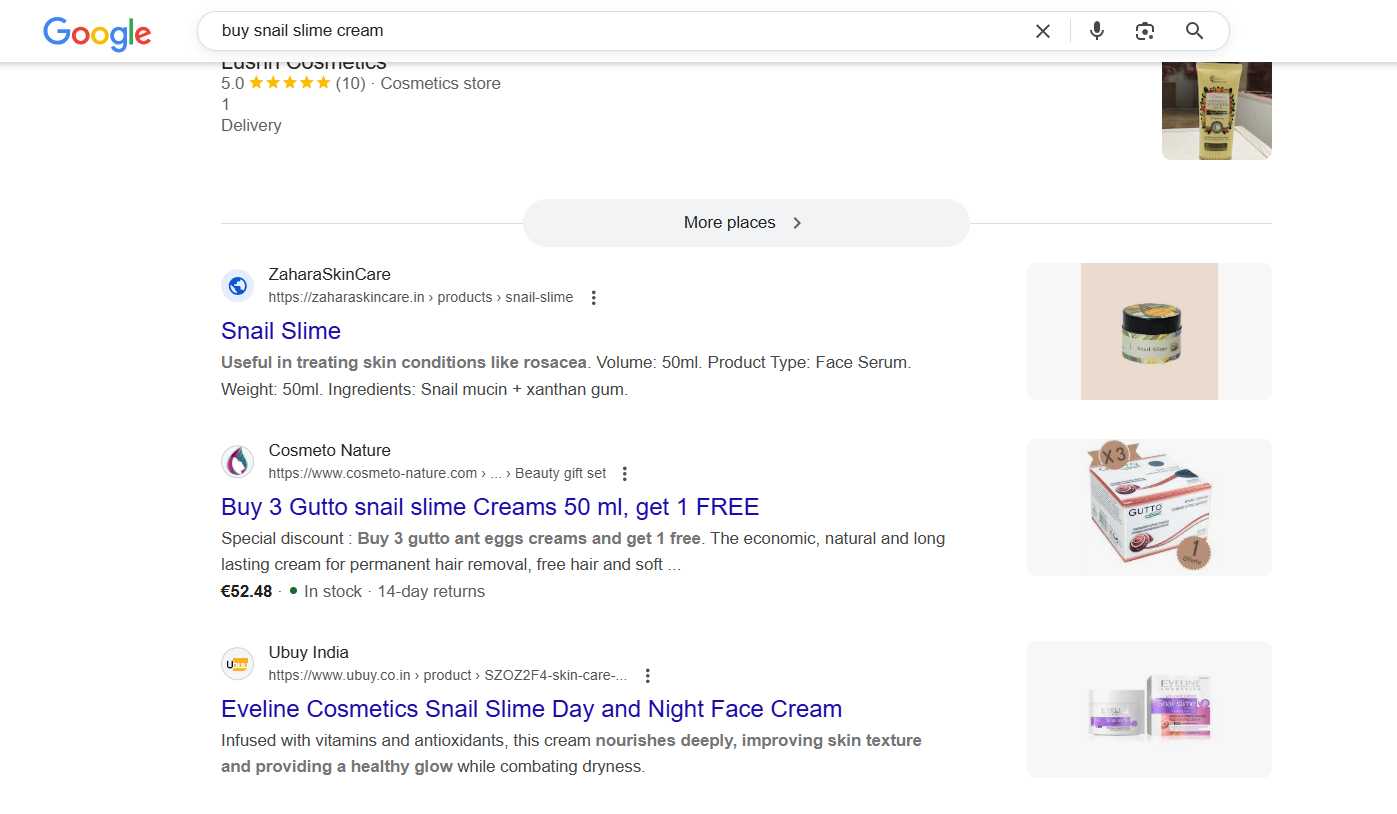Viewport: 1397px width, 814px height.
Task: Clear the search box text
Action: [x=1042, y=31]
